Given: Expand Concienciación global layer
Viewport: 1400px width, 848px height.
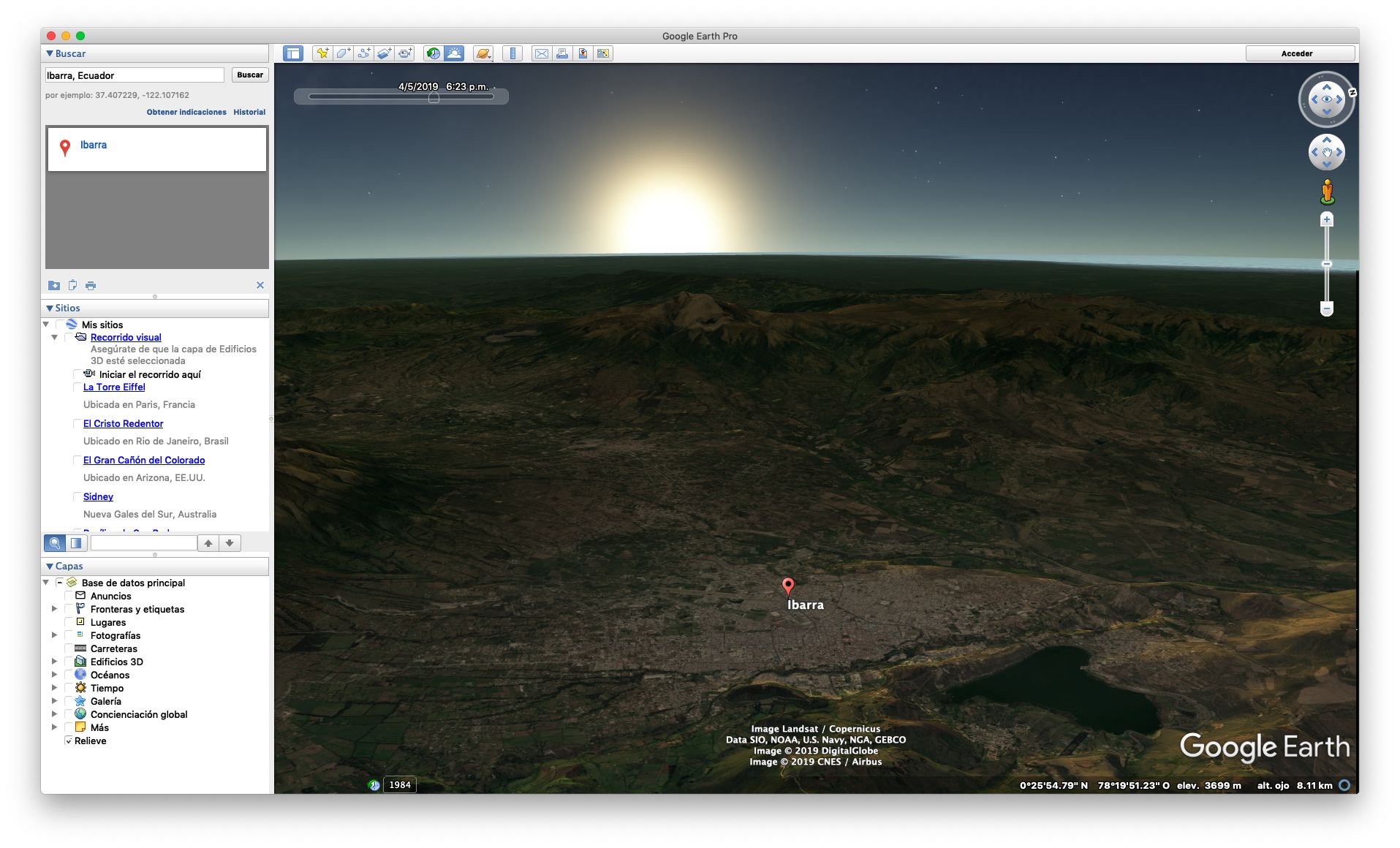Looking at the screenshot, I should click(54, 714).
